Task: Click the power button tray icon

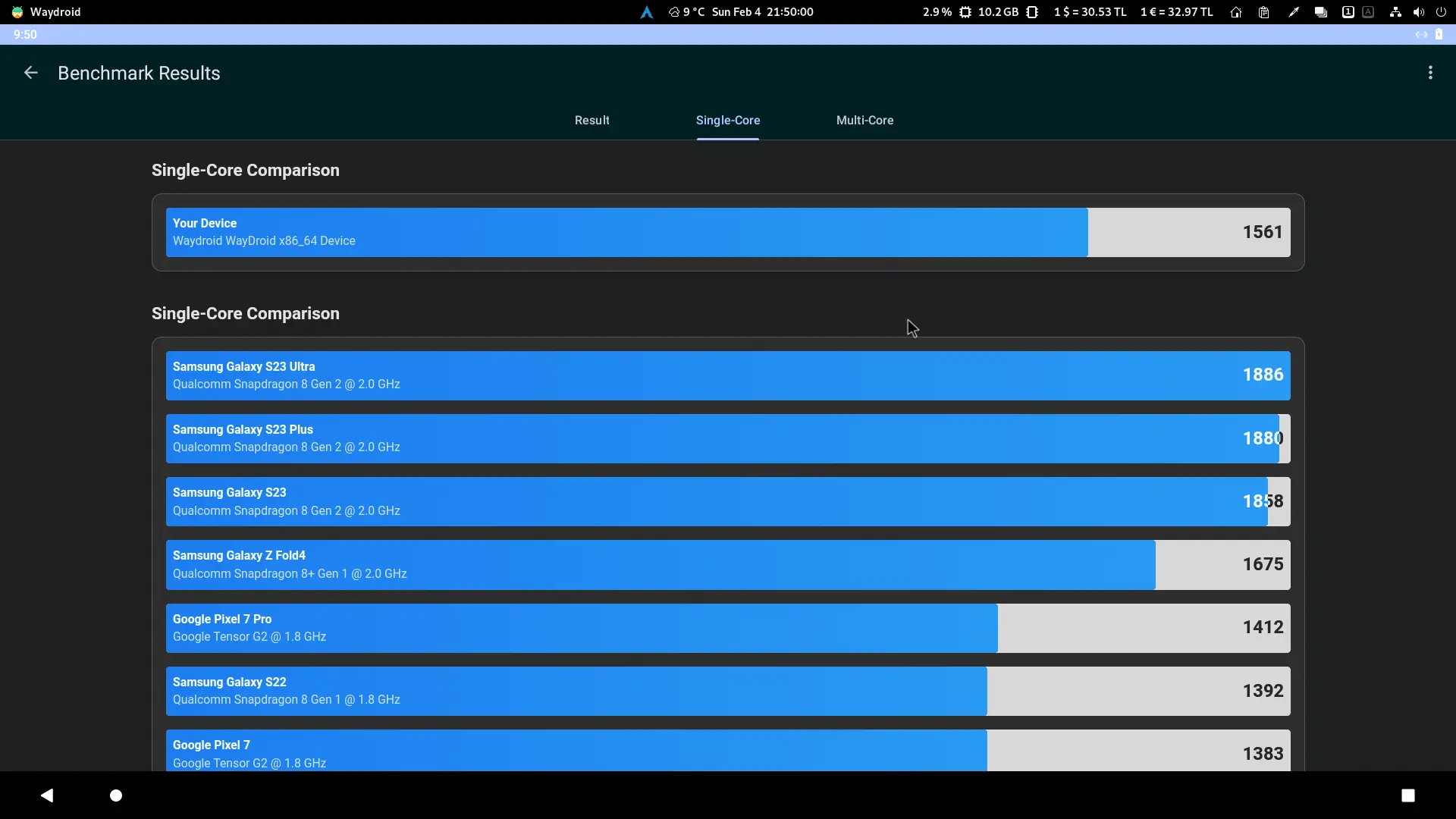Action: coord(1441,12)
